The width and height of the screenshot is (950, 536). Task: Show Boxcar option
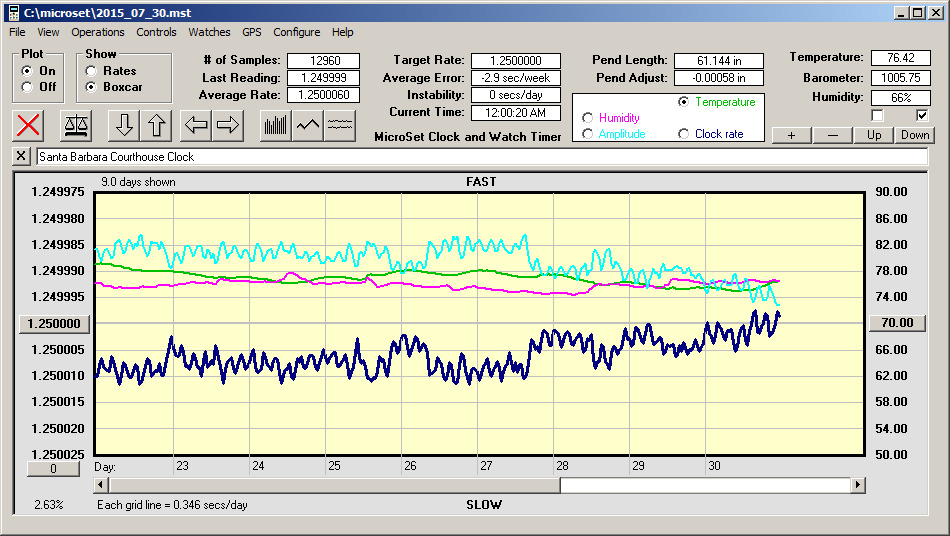(x=91, y=87)
